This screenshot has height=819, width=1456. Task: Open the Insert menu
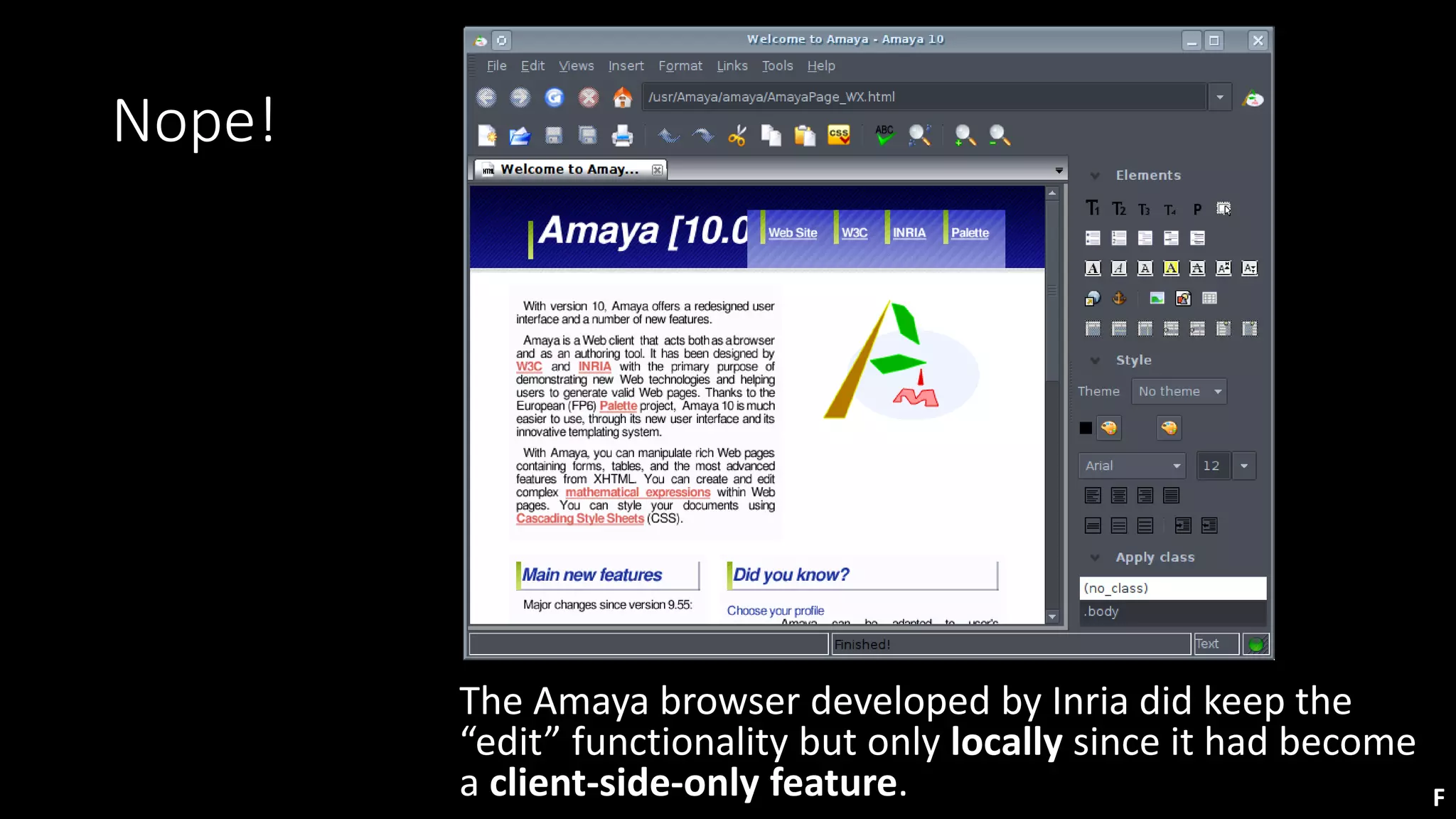click(x=626, y=65)
